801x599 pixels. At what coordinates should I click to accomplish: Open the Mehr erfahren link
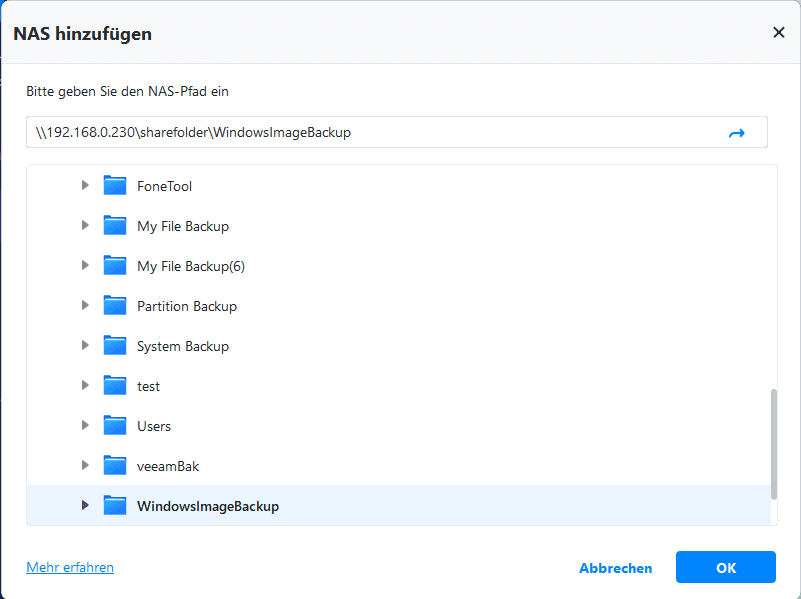(69, 567)
